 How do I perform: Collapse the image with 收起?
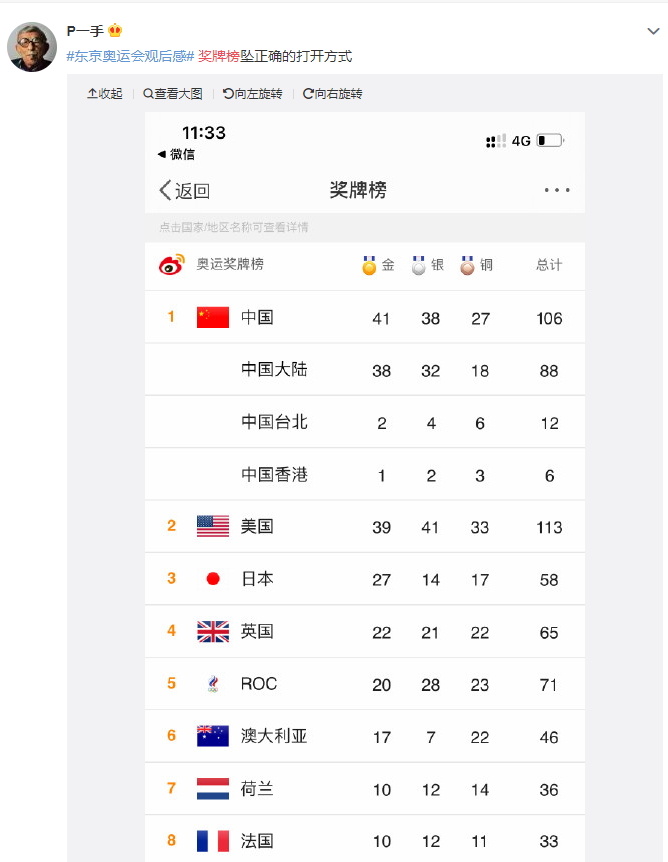click(x=105, y=94)
